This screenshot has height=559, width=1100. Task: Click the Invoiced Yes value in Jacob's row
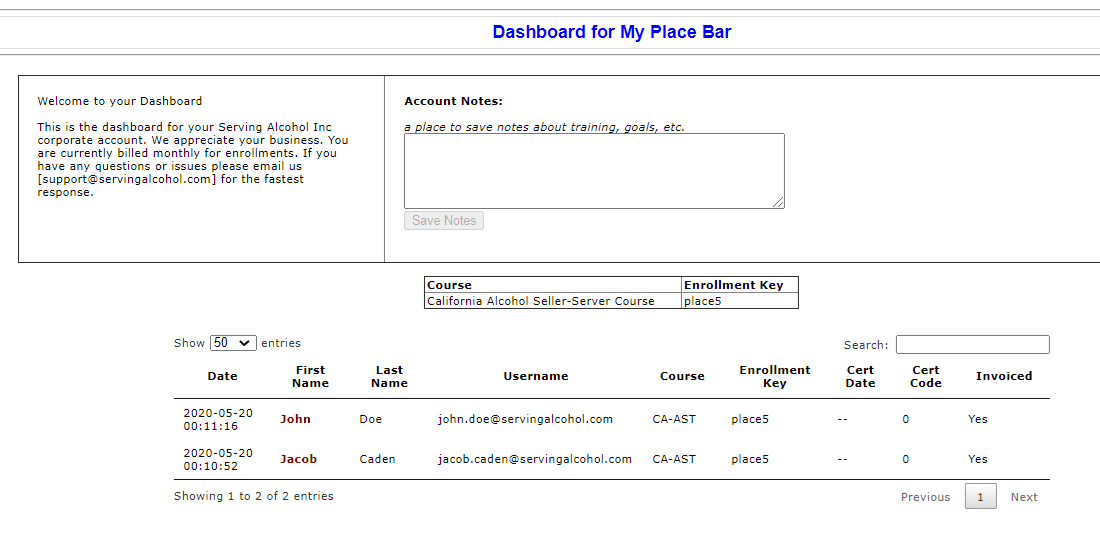[978, 459]
